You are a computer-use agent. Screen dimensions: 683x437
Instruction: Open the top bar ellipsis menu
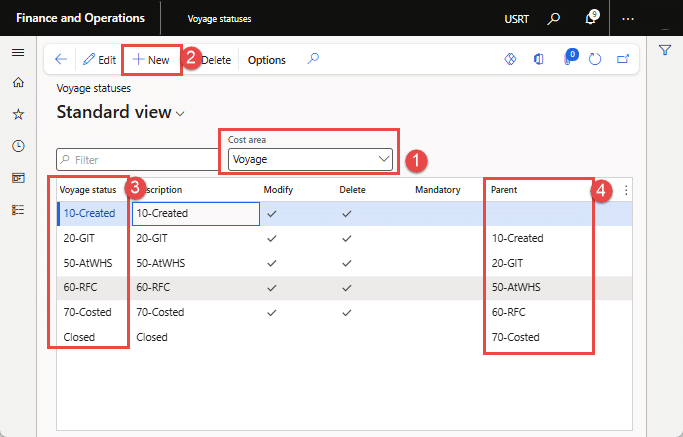[x=628, y=19]
